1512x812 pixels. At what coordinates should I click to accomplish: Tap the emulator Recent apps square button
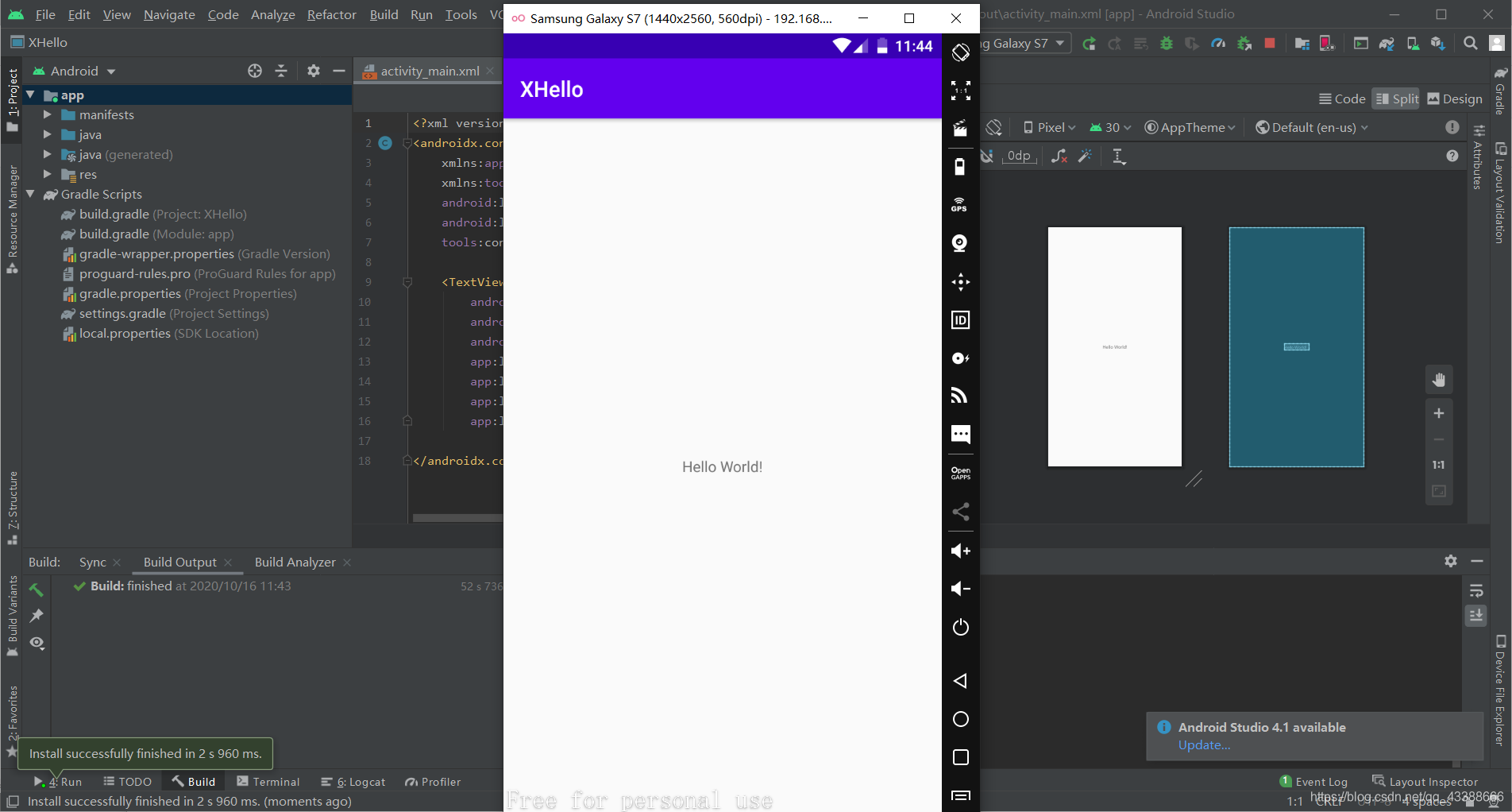[961, 757]
